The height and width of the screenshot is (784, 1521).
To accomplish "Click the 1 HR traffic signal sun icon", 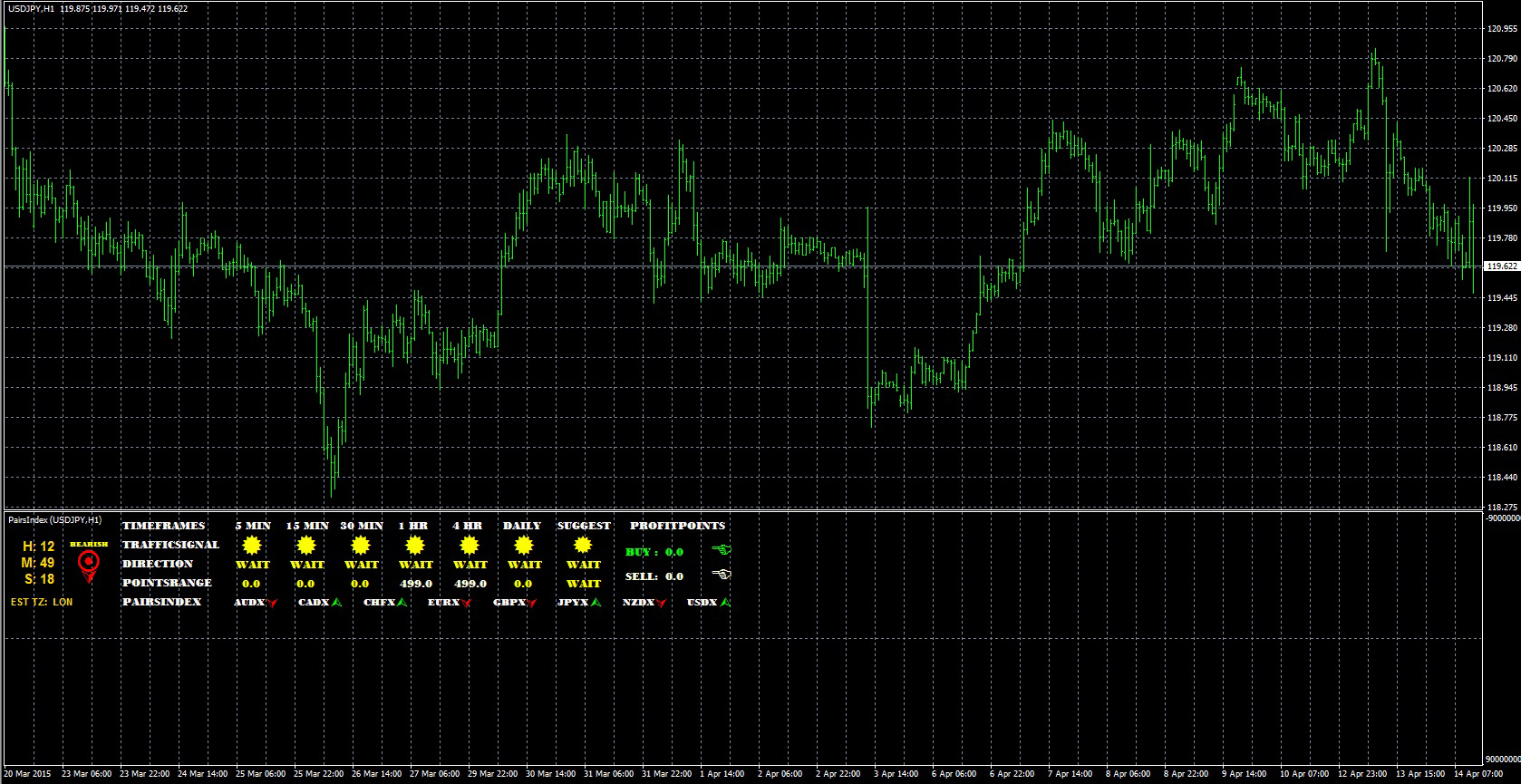I will (x=414, y=546).
